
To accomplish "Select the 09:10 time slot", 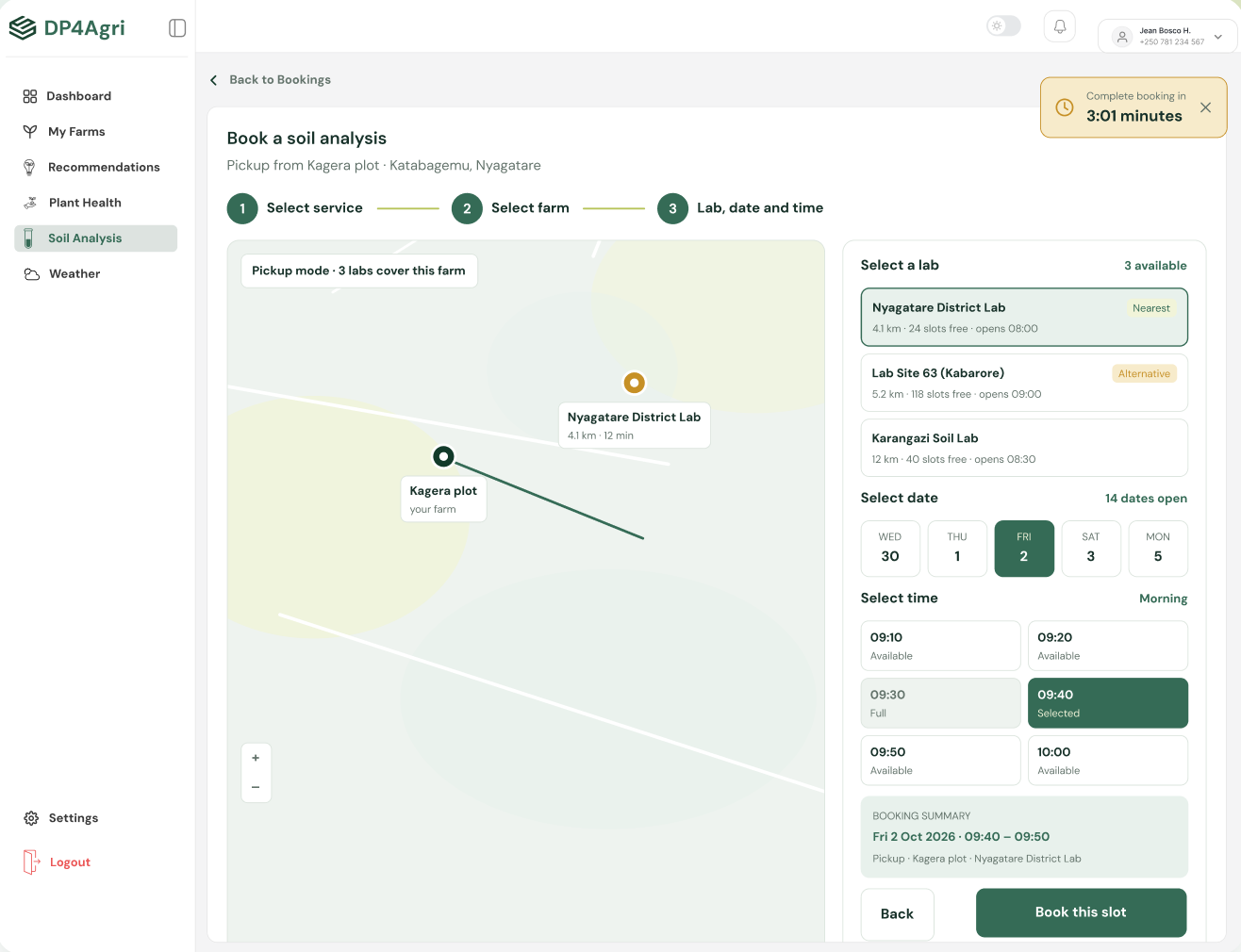I will 941,646.
